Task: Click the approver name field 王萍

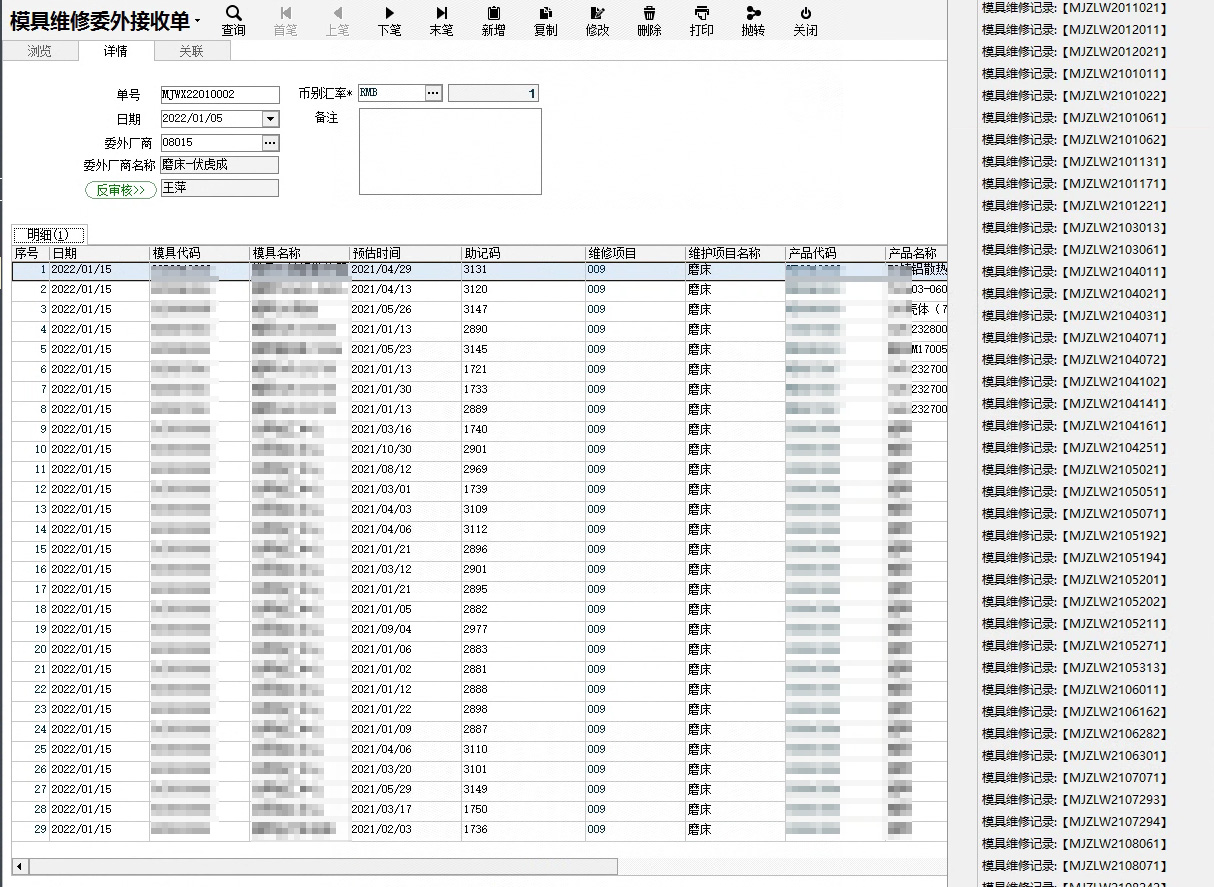Action: 220,188
